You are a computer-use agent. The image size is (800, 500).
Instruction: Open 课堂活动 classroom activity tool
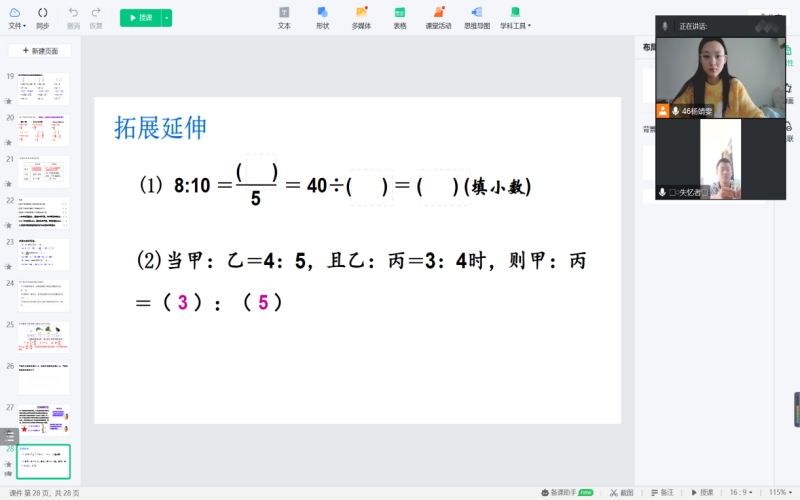tap(437, 17)
